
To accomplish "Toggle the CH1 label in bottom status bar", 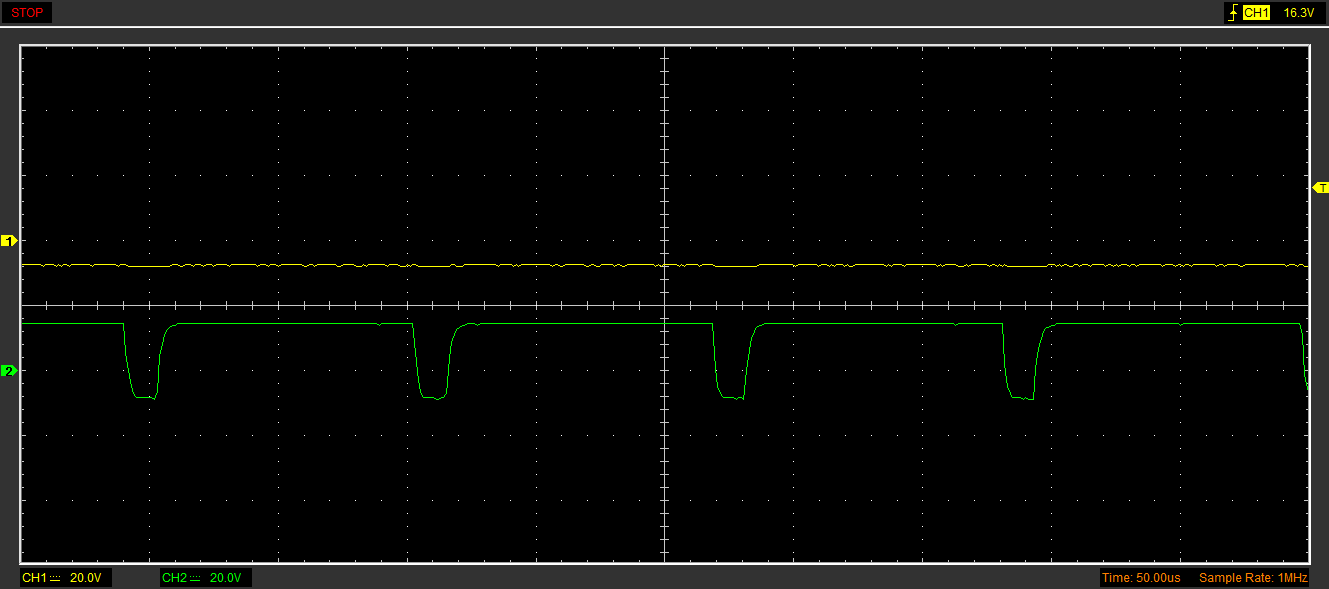I will [34, 578].
